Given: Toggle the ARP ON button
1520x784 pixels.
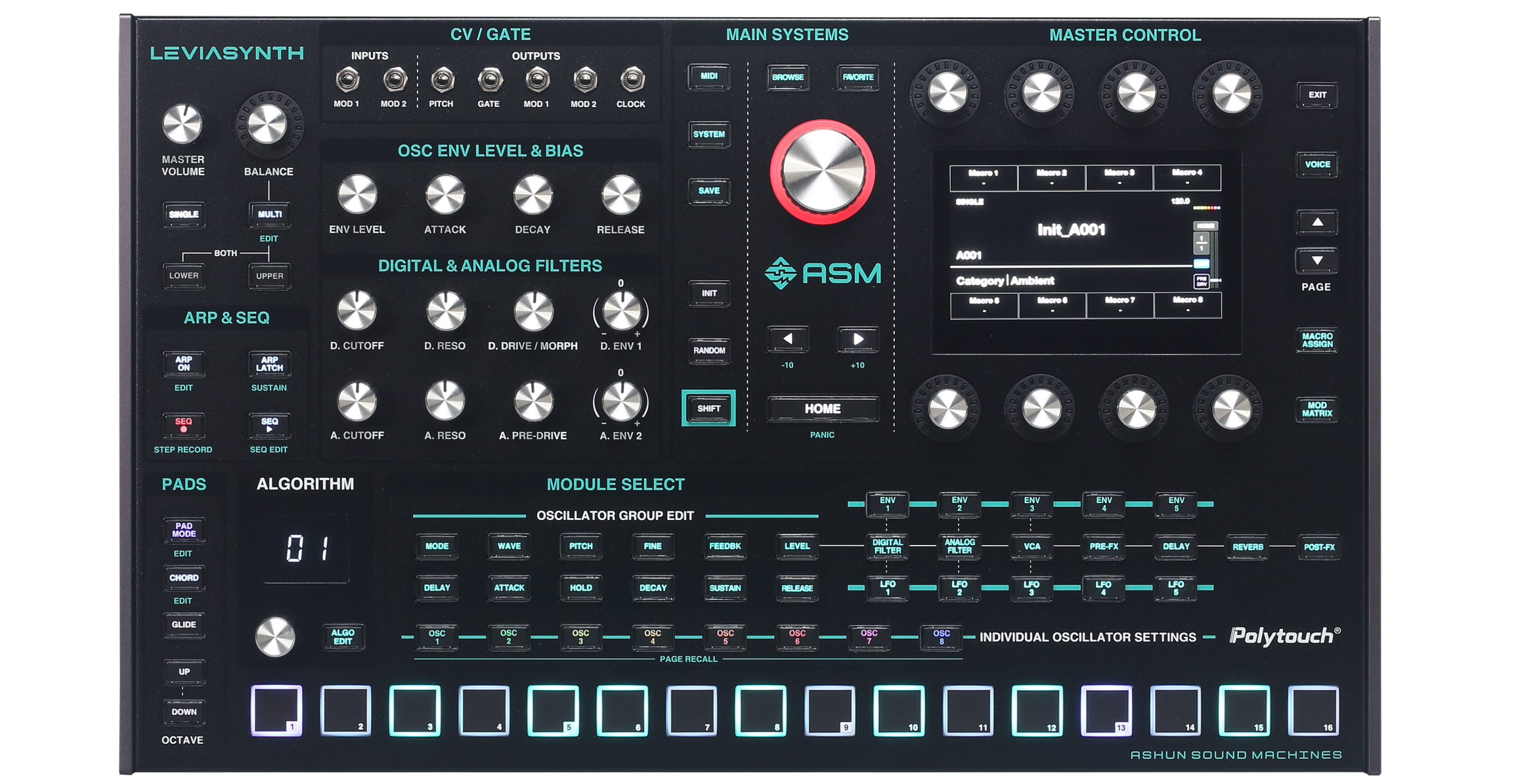Looking at the screenshot, I should tap(183, 364).
